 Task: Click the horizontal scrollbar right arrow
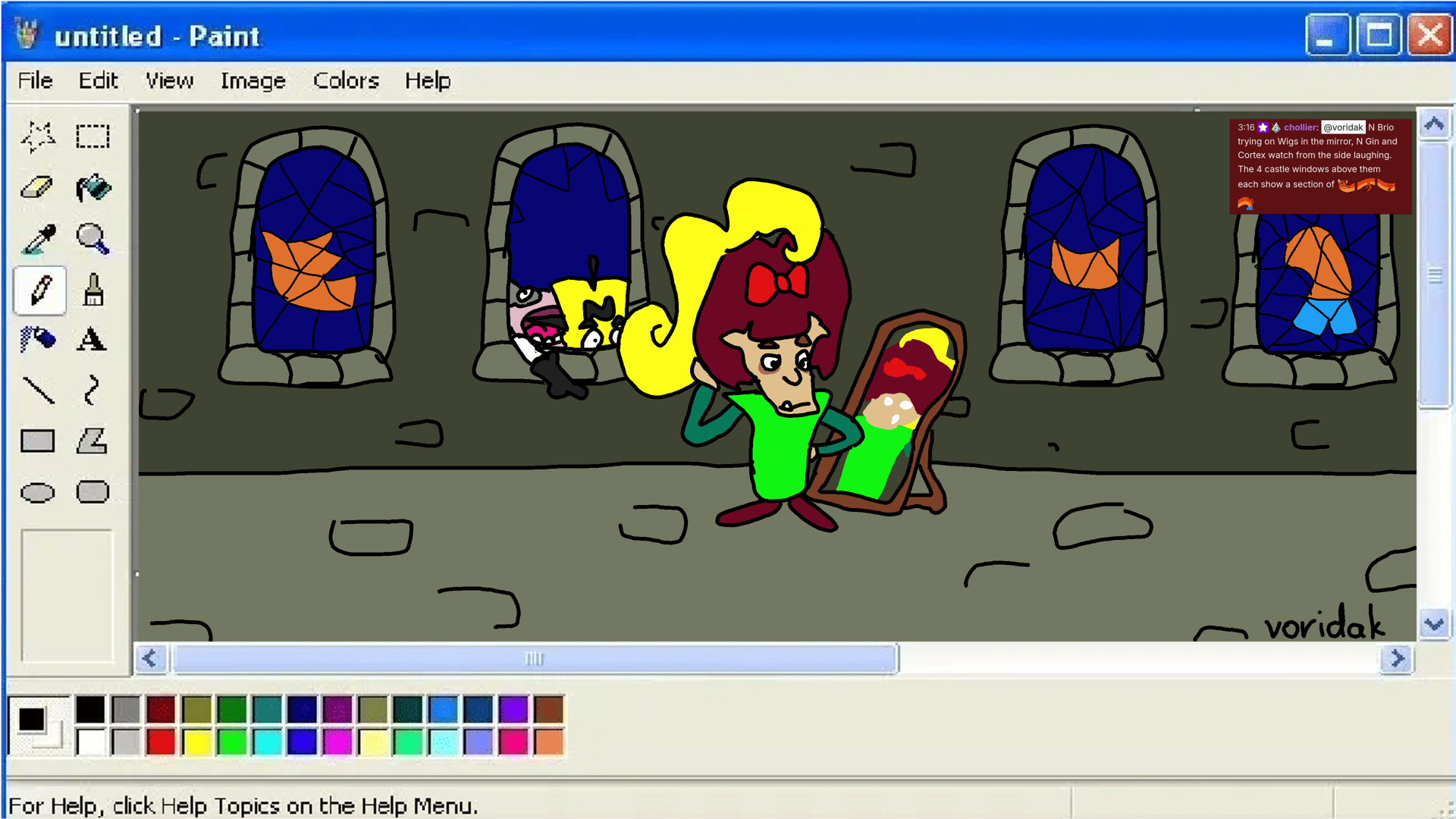[1397, 658]
